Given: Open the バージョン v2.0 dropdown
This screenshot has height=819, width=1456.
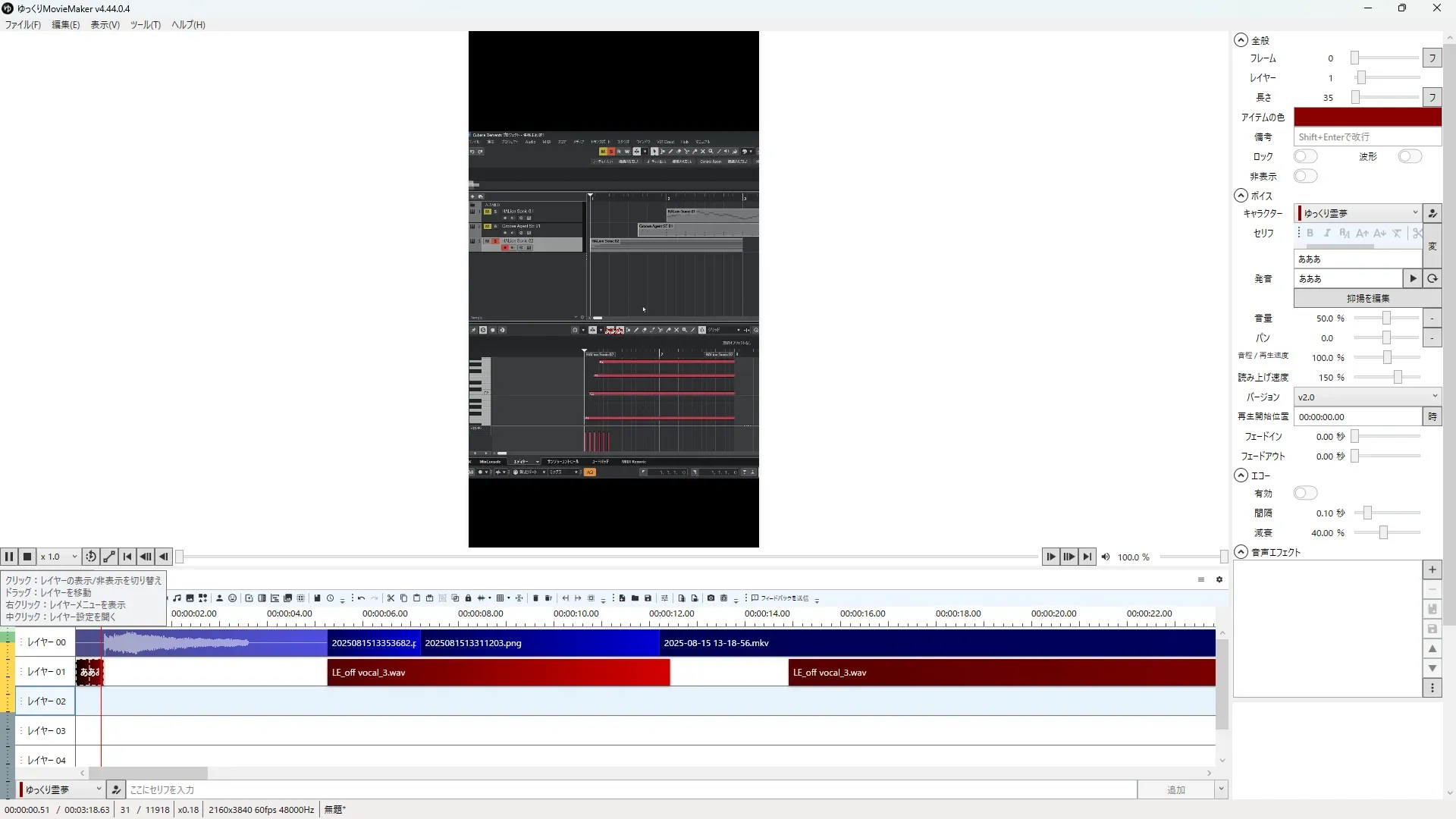Looking at the screenshot, I should (1367, 397).
